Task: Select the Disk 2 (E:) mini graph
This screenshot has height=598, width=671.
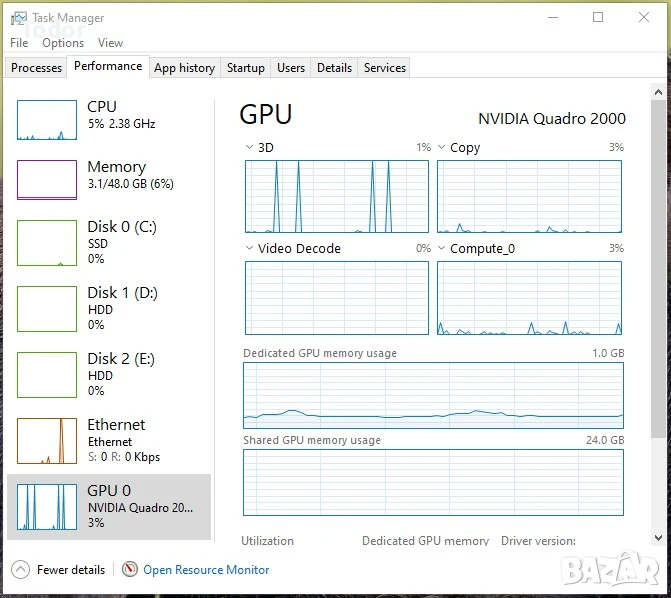Action: (x=47, y=375)
